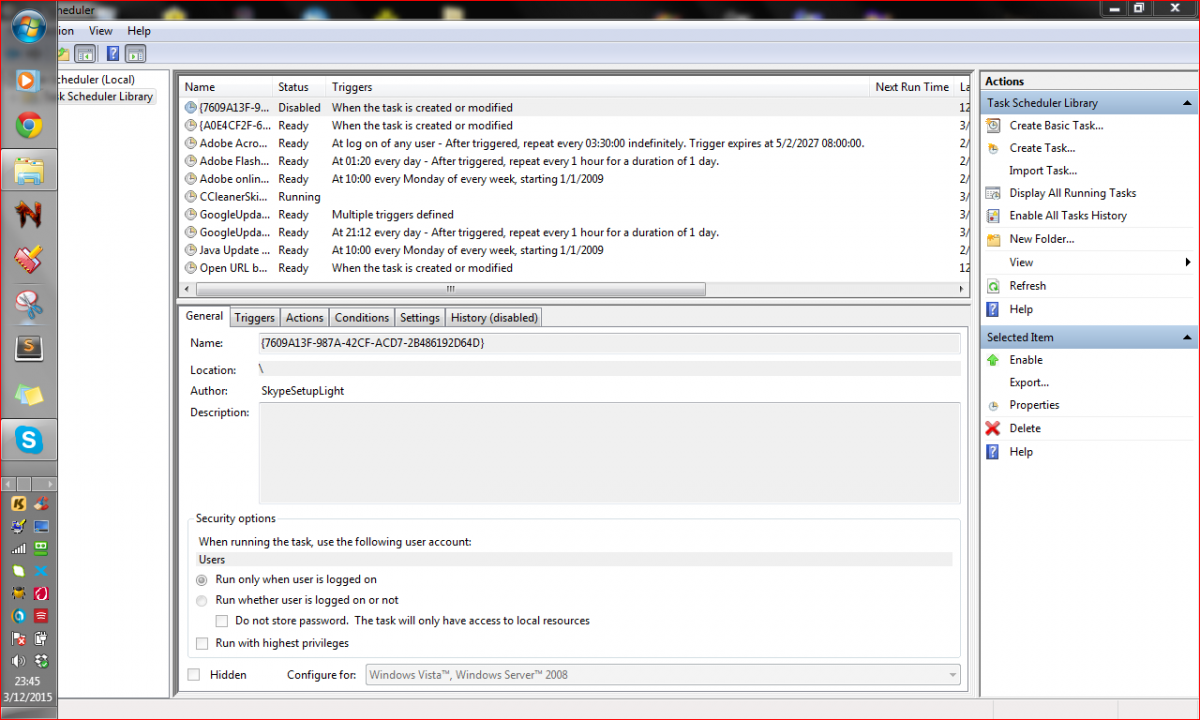Select the General tab
Viewport: 1200px width, 720px height.
click(204, 316)
